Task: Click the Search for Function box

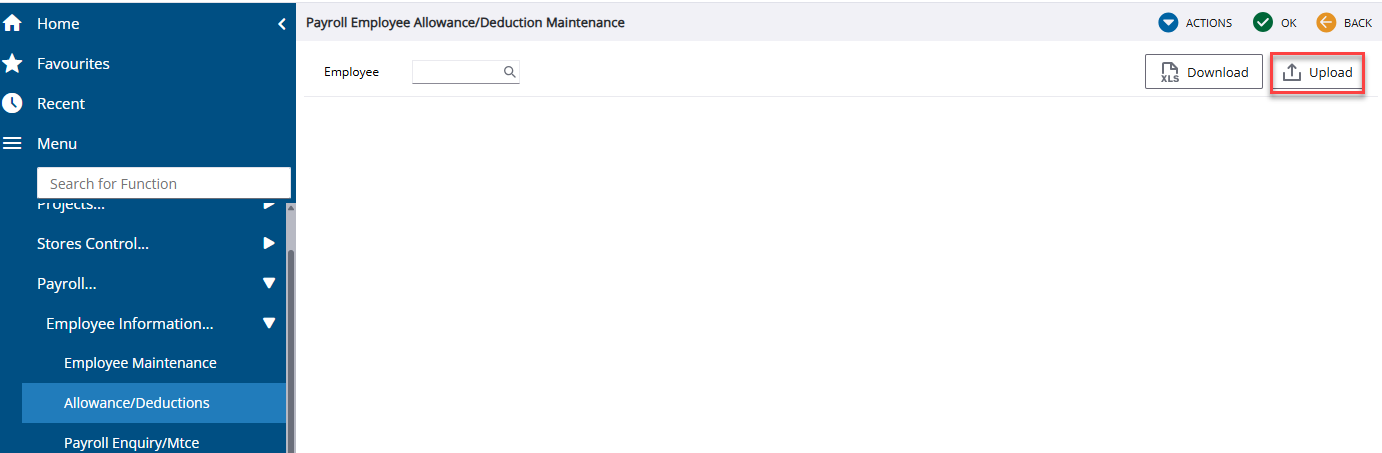Action: [163, 183]
